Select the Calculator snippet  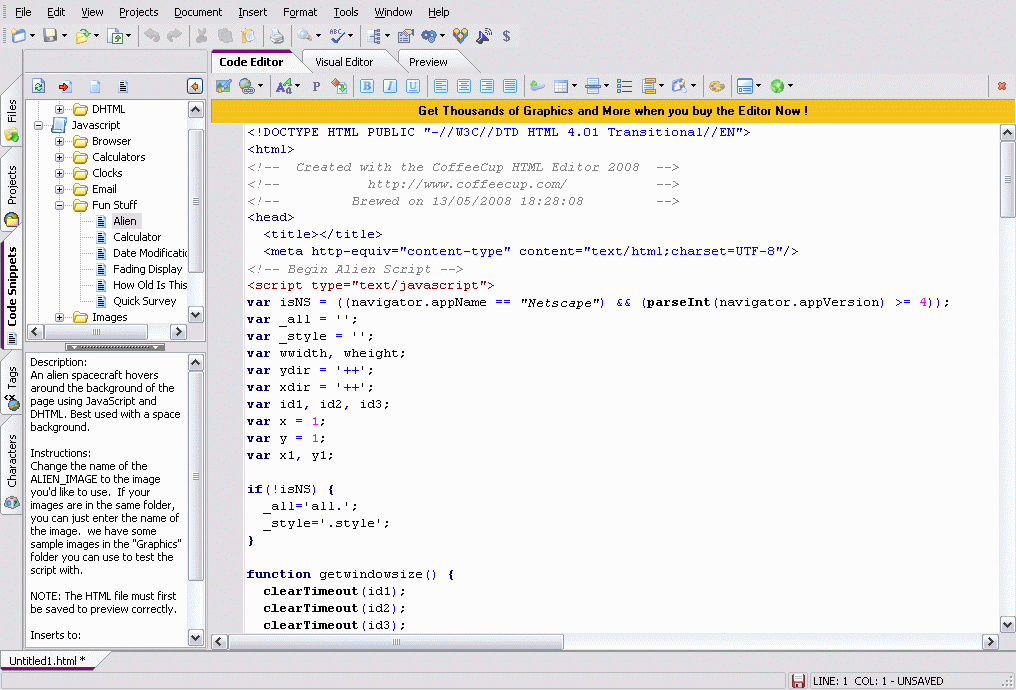click(x=137, y=237)
